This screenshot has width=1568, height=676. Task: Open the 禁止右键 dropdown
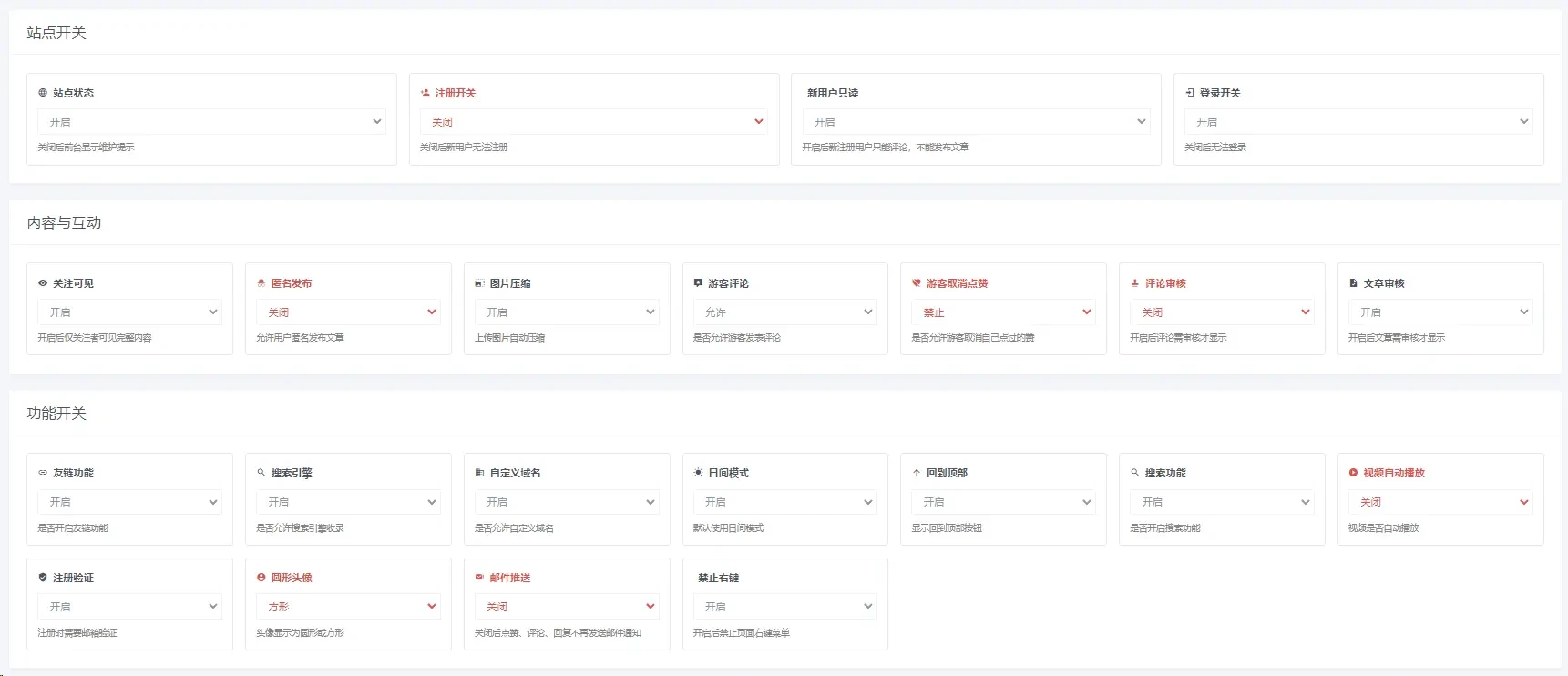[785, 606]
